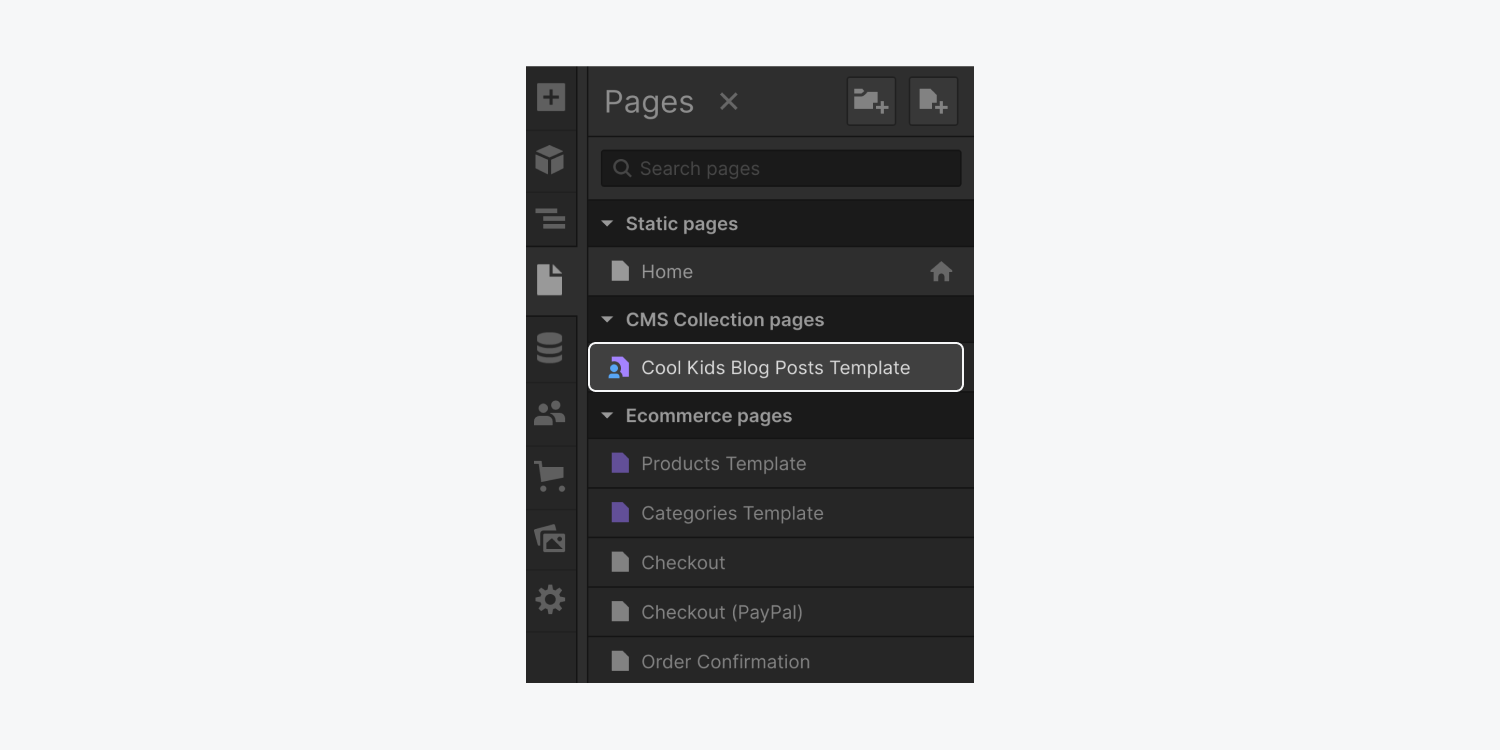Close the Pages panel
The image size is (1501, 751).
729,101
